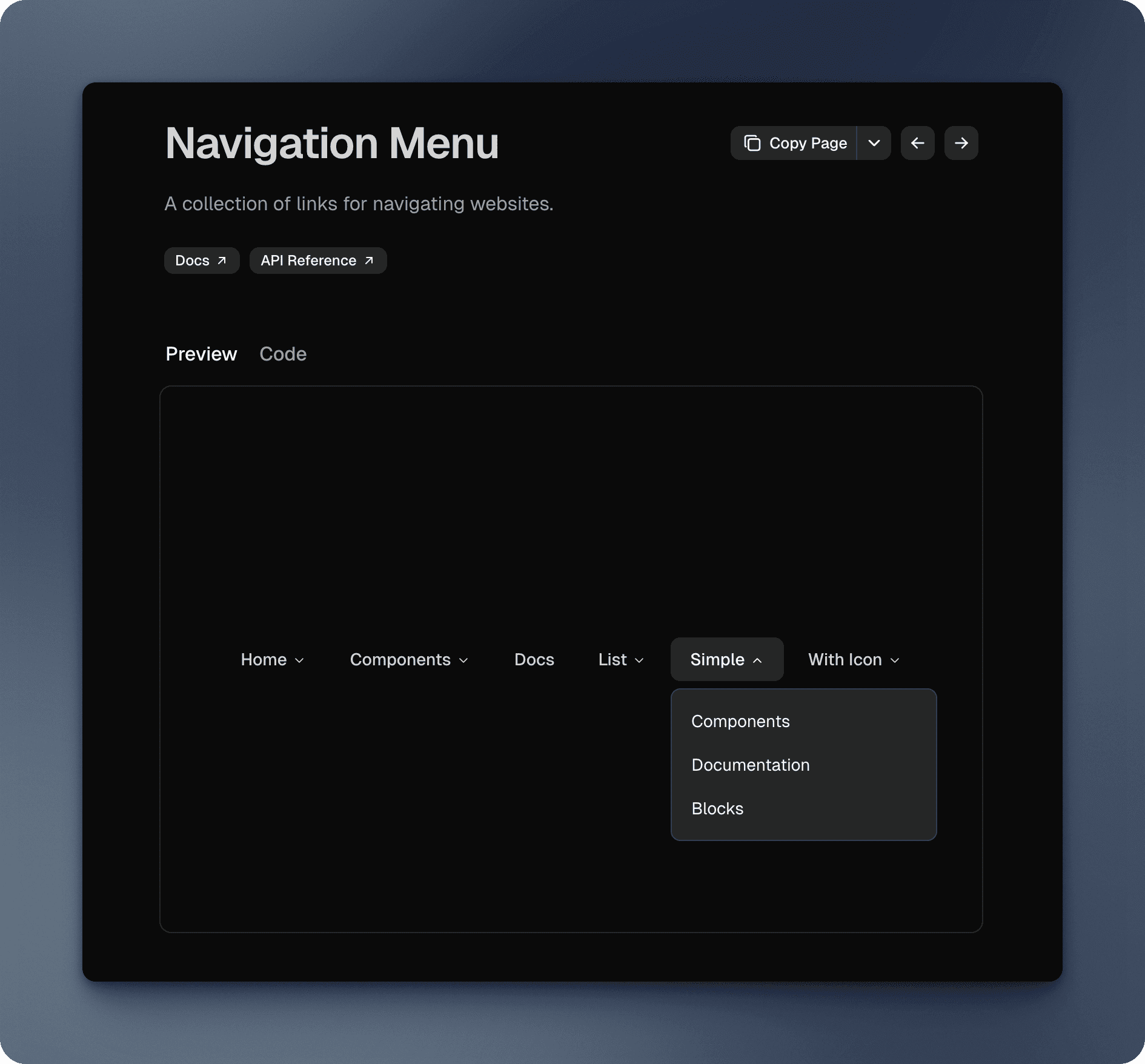Go to next page with right arrow

pyautogui.click(x=961, y=143)
